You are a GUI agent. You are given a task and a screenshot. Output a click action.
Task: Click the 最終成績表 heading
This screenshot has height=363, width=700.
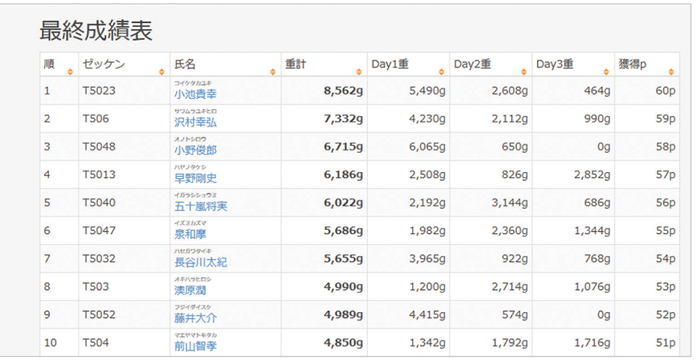96,31
